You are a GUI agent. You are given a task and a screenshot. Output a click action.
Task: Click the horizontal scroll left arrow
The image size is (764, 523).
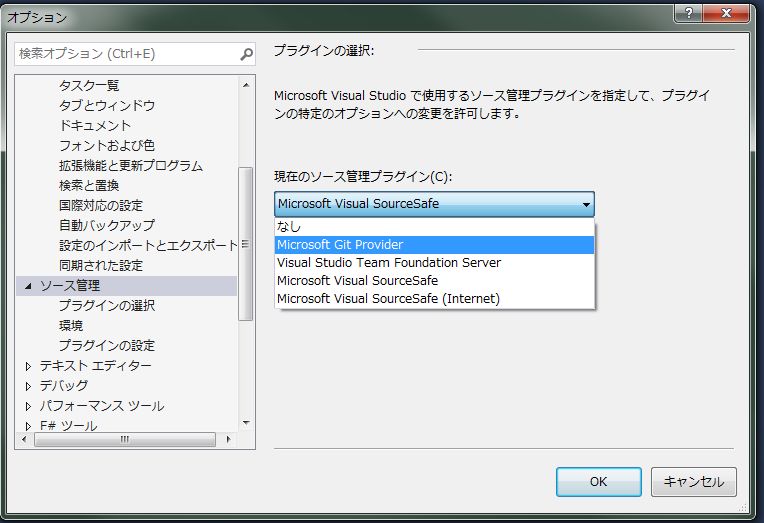[24, 439]
